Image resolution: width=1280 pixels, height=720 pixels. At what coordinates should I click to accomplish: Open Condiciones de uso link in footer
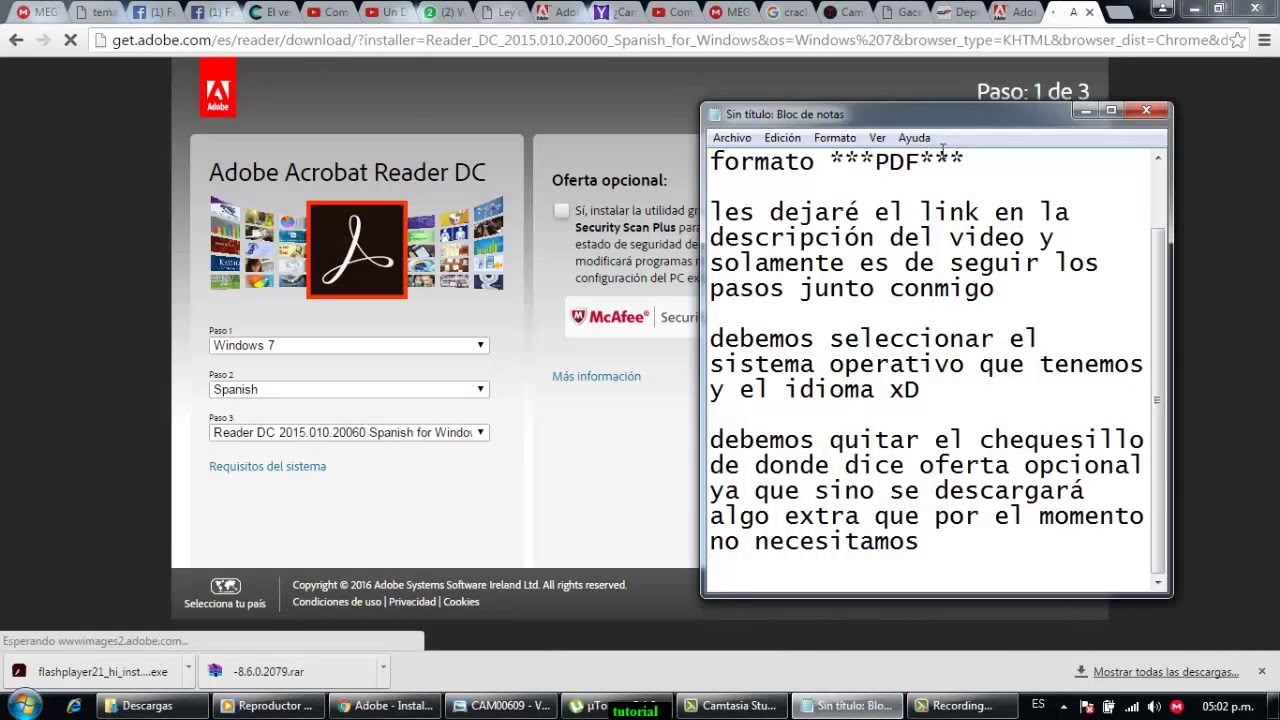click(x=337, y=602)
